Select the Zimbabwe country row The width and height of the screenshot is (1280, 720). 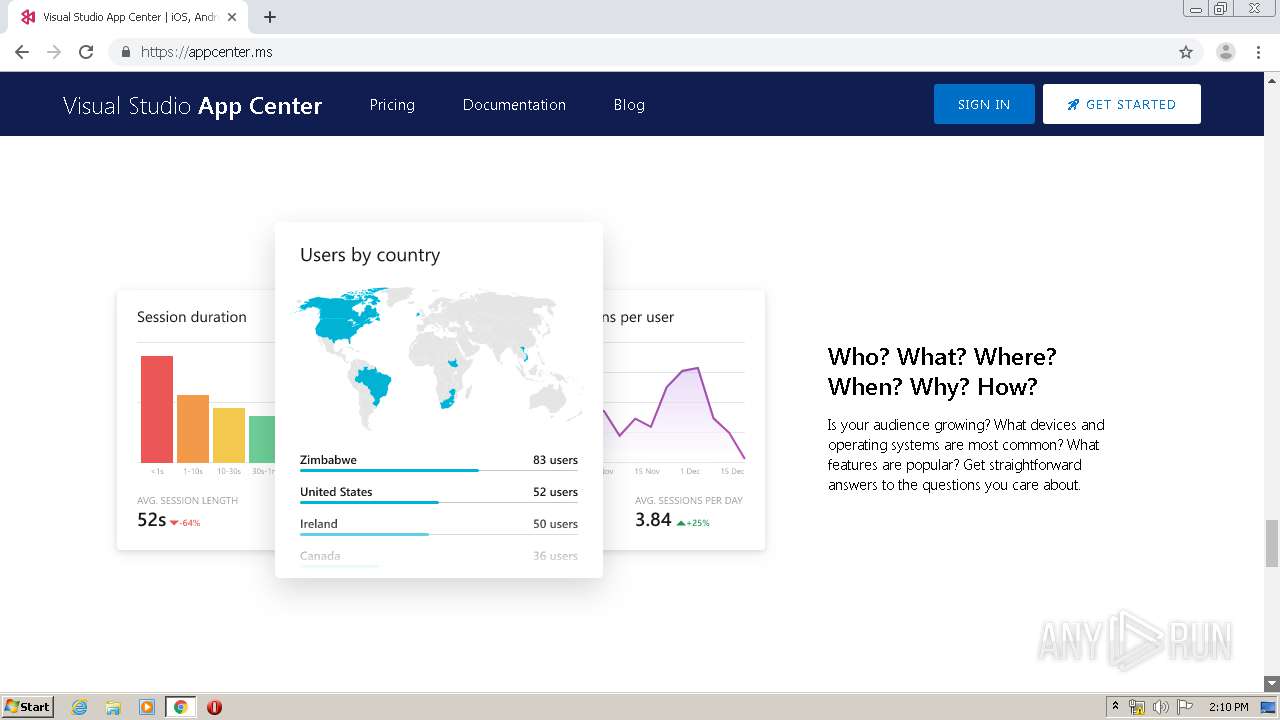click(439, 462)
